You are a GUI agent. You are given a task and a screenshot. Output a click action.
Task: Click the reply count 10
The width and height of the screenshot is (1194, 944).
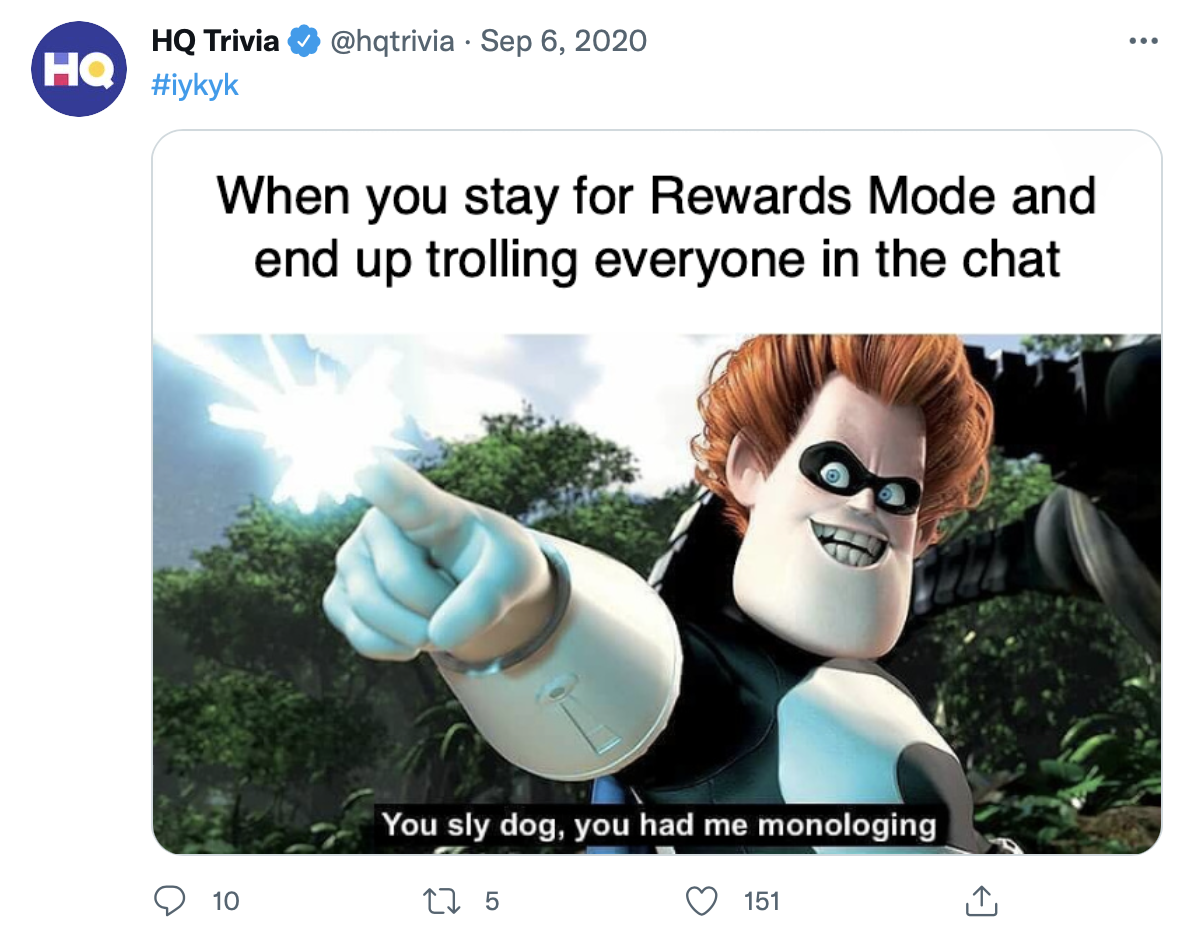225,901
